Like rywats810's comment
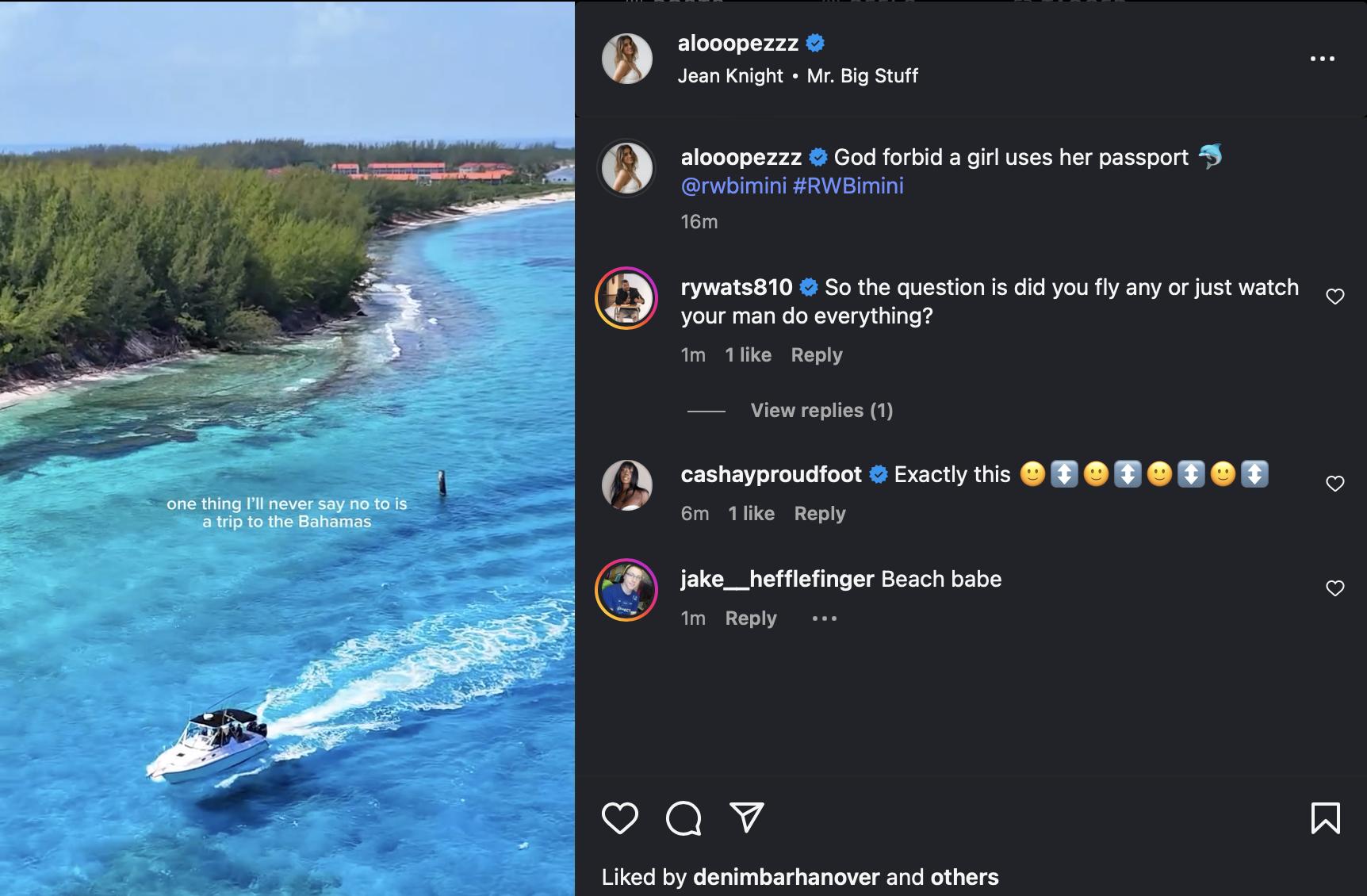 [x=1335, y=297]
